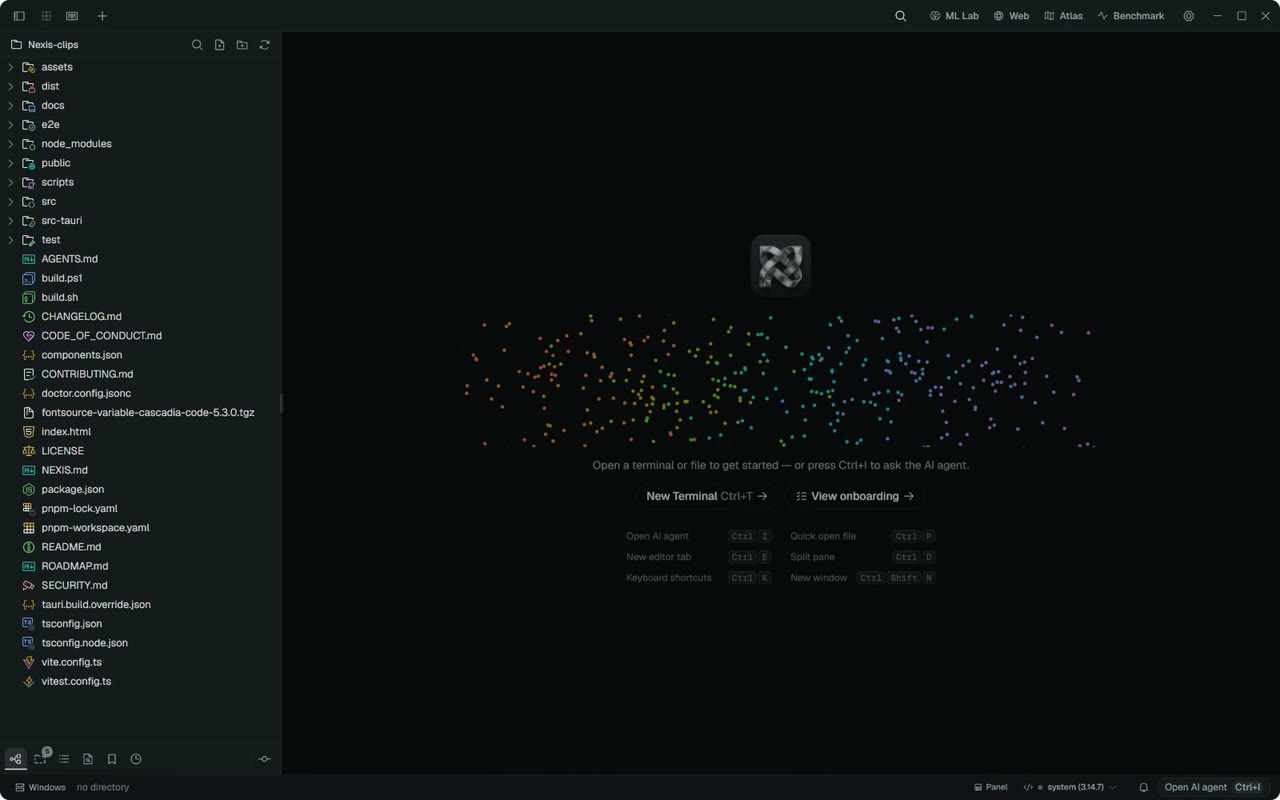Open the system (3.14.7) interpreter dropdown
This screenshot has width=1280, height=800.
tap(1070, 787)
